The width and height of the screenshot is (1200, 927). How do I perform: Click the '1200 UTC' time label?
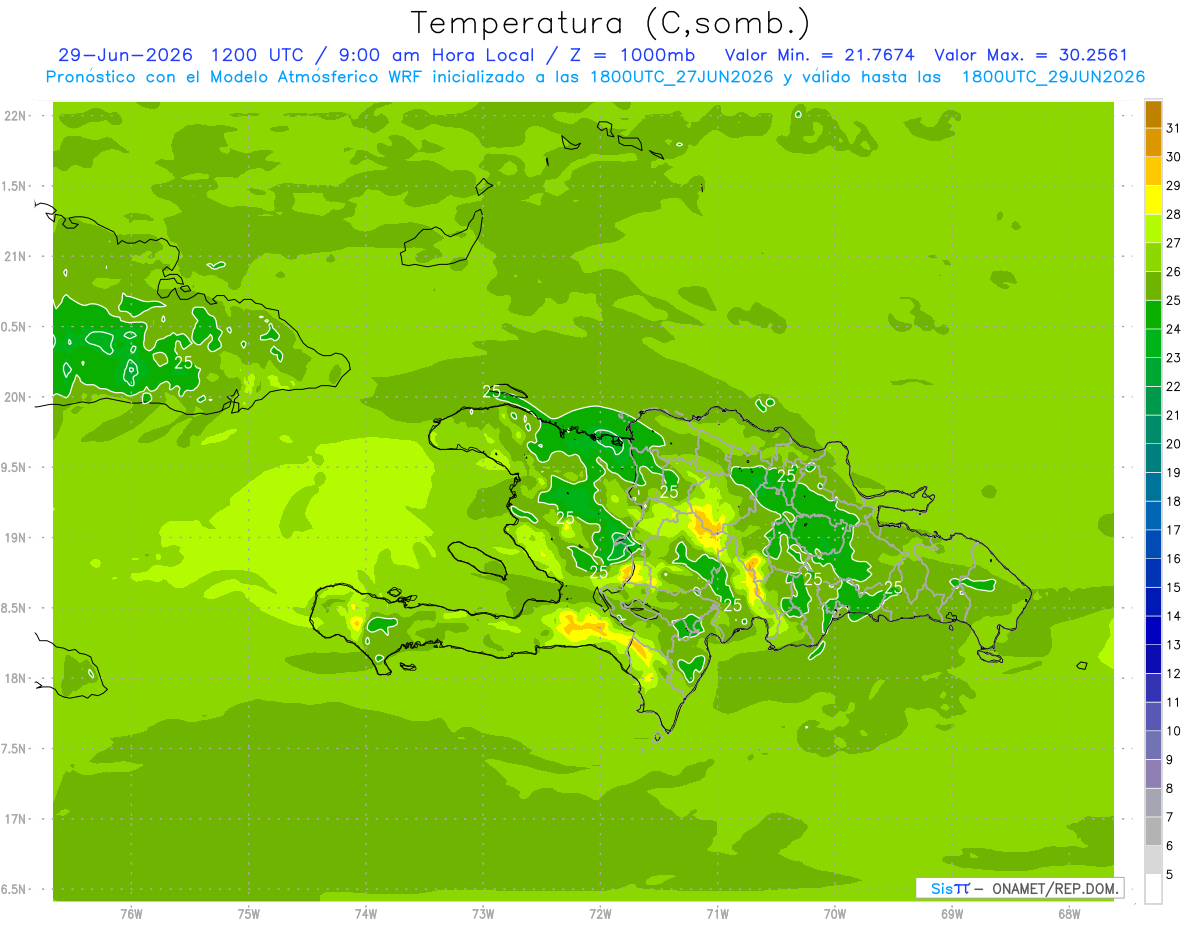[x=259, y=56]
